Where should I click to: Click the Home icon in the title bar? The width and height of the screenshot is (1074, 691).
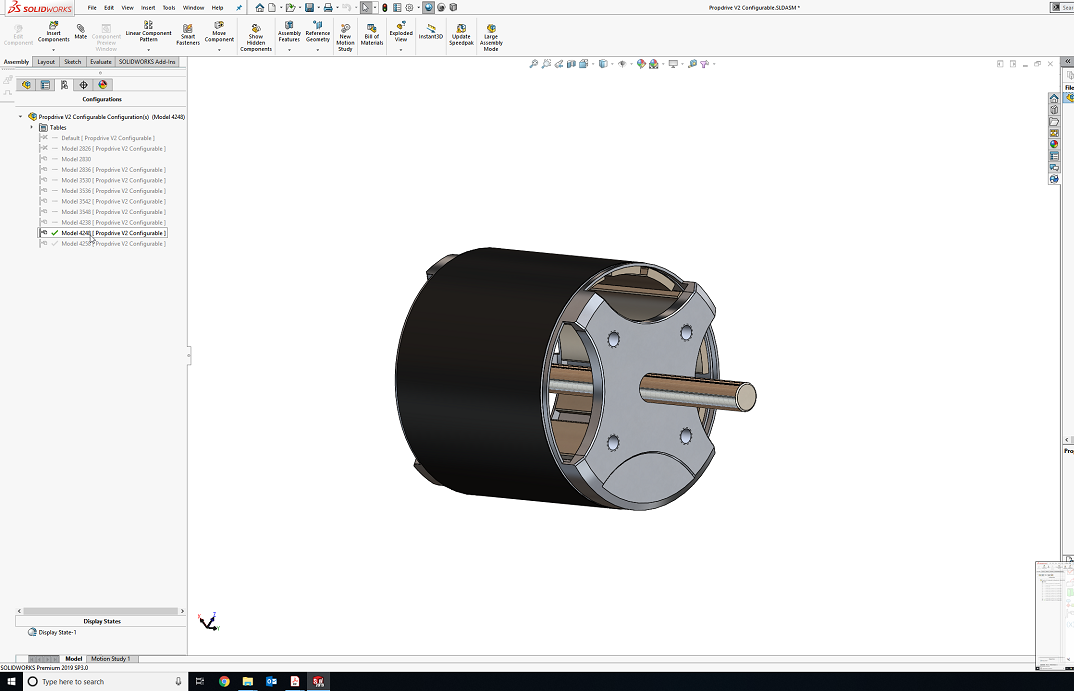(260, 8)
